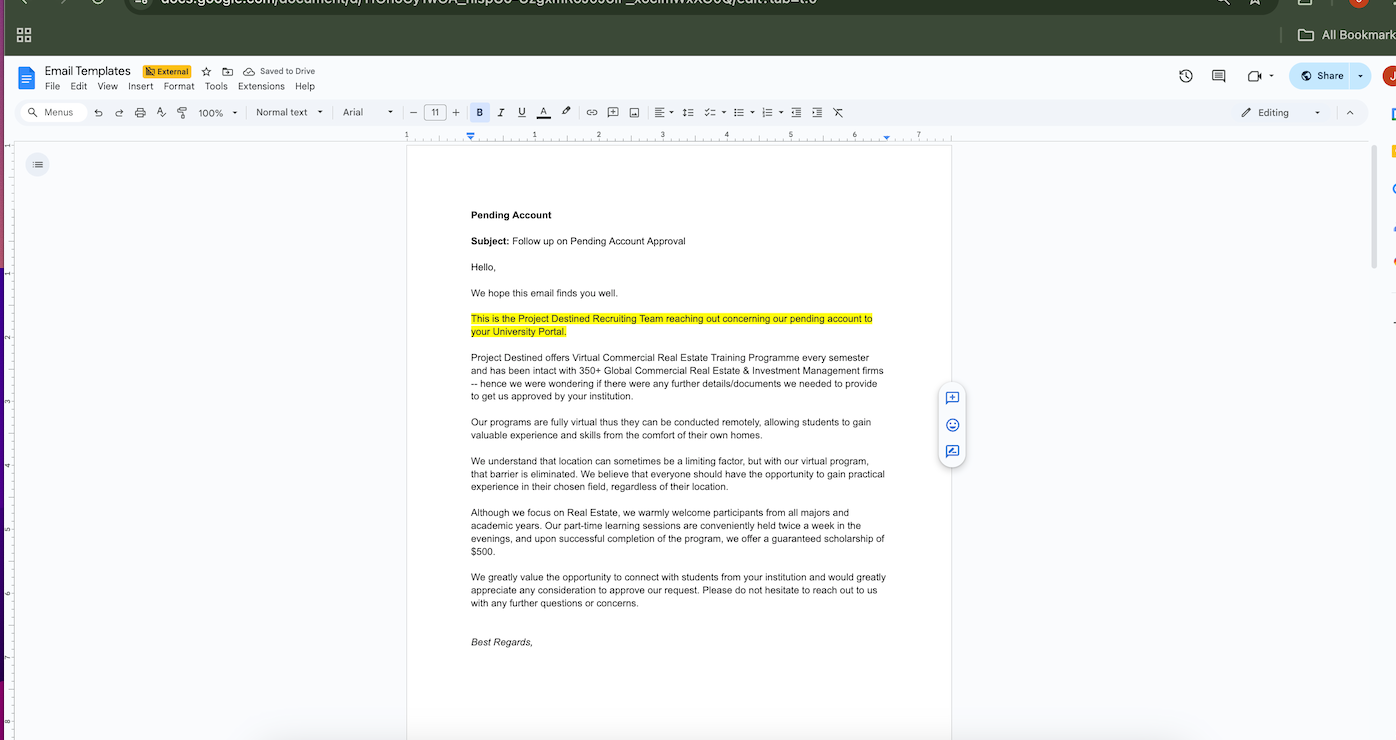This screenshot has height=740, width=1396.
Task: Open the Share options dropdown arrow
Action: (1360, 76)
